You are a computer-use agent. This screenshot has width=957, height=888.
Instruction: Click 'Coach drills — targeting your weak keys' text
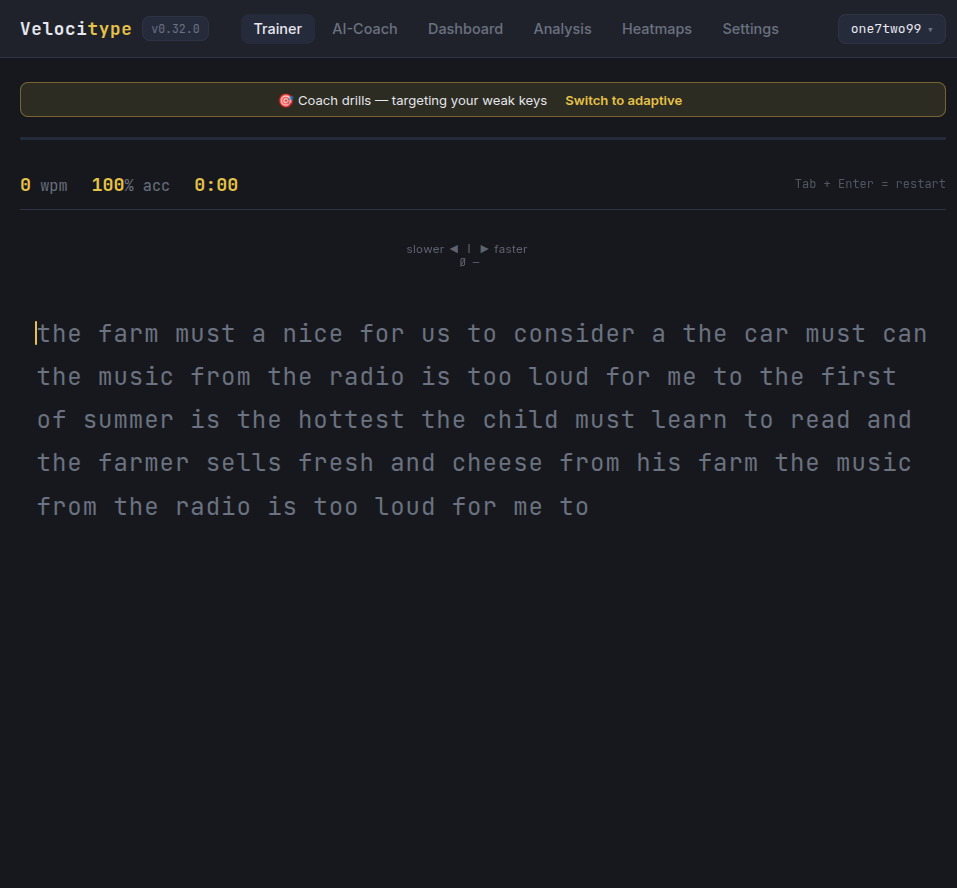tap(422, 101)
